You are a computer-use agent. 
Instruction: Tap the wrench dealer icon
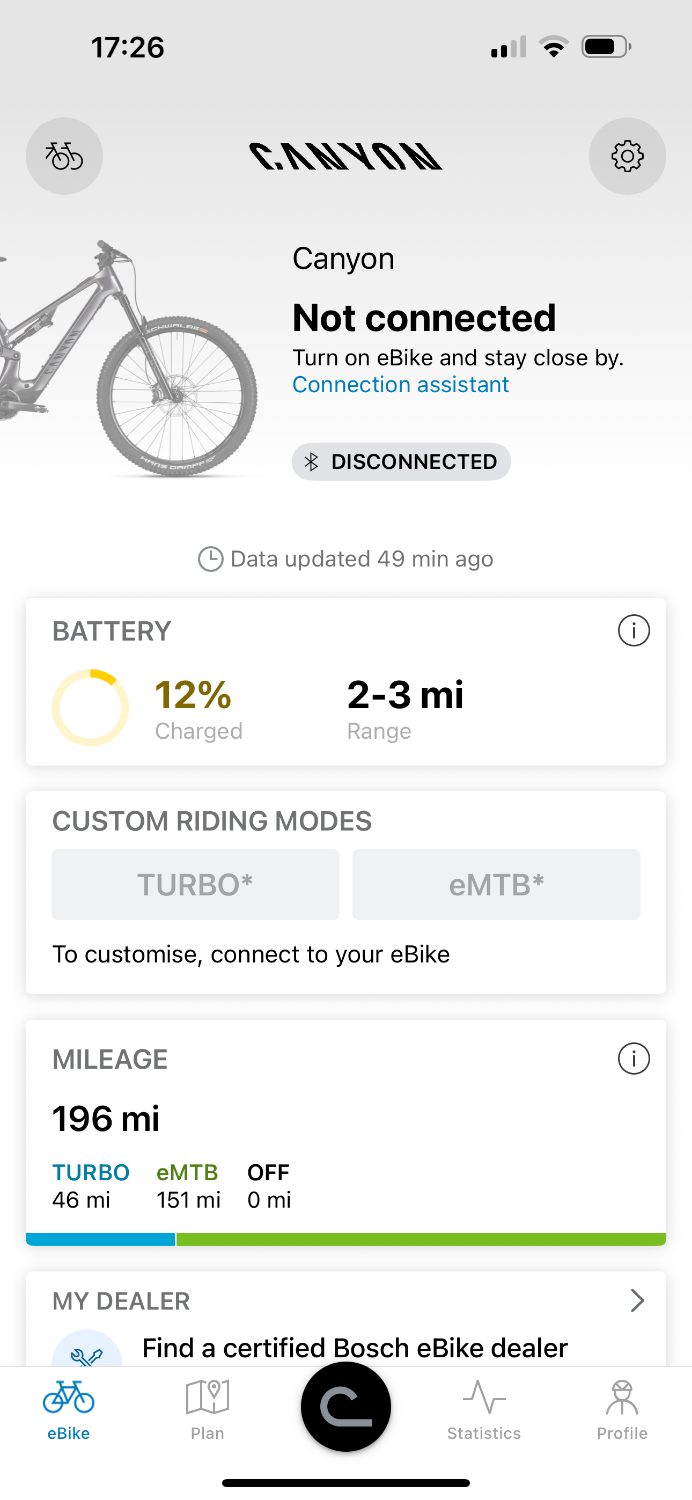pos(87,1354)
